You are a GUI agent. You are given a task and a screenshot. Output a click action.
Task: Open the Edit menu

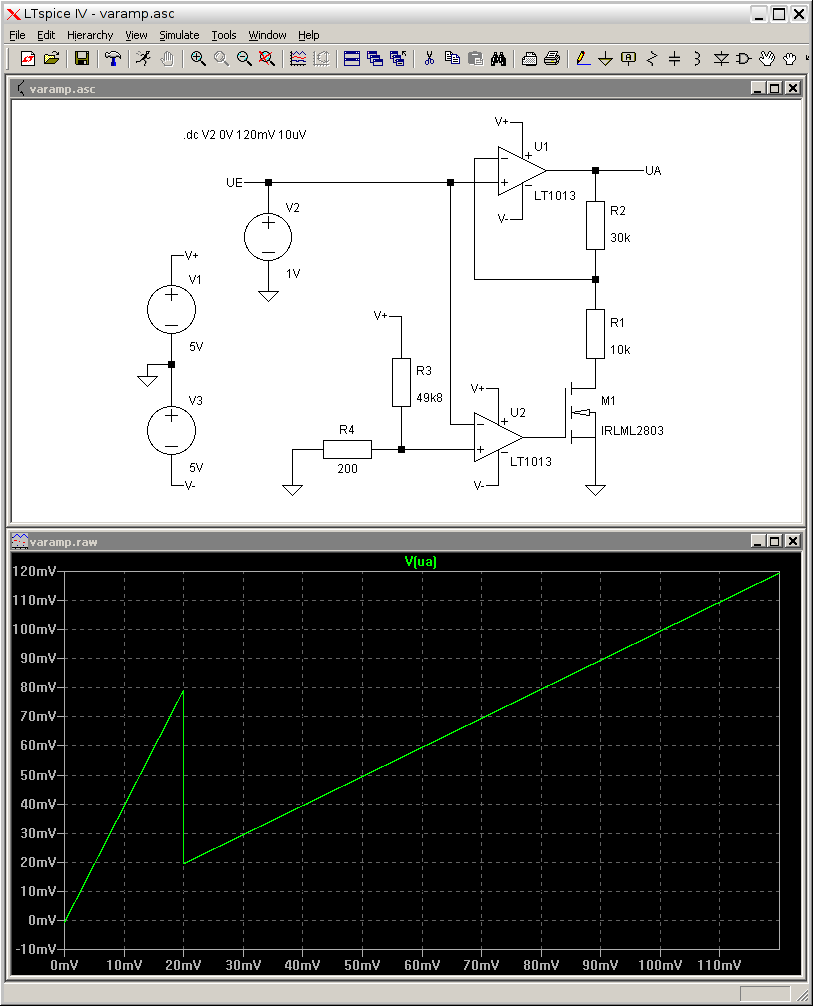[x=46, y=35]
